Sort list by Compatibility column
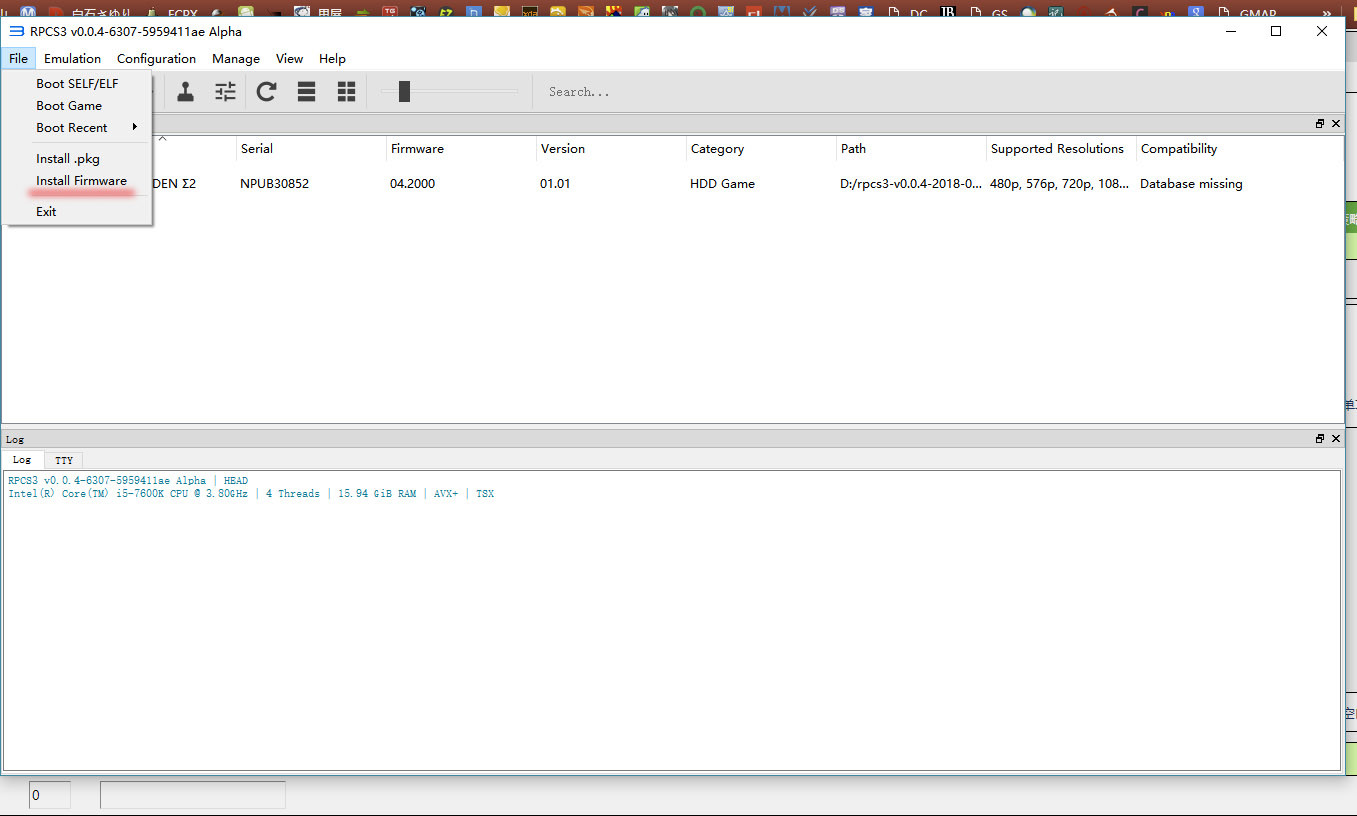 (1179, 149)
